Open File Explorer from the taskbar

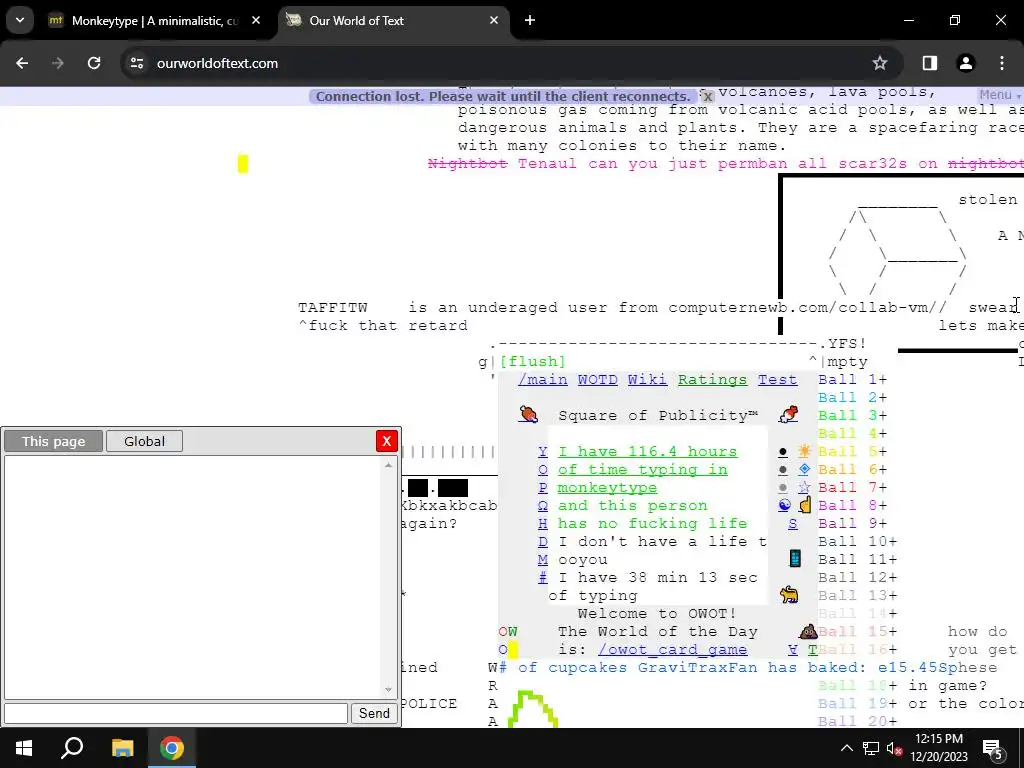coord(122,748)
